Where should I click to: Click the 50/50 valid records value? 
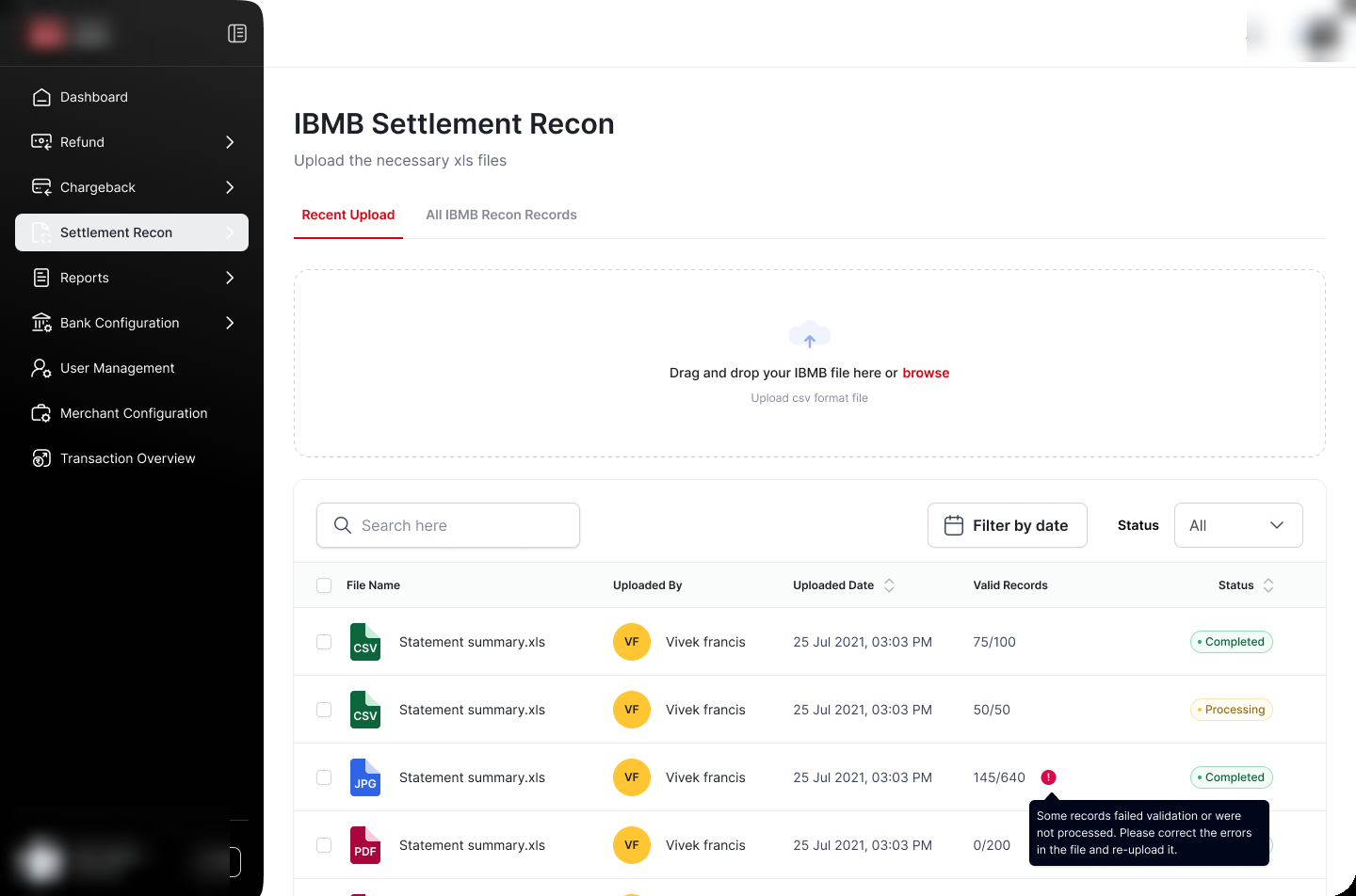click(992, 710)
